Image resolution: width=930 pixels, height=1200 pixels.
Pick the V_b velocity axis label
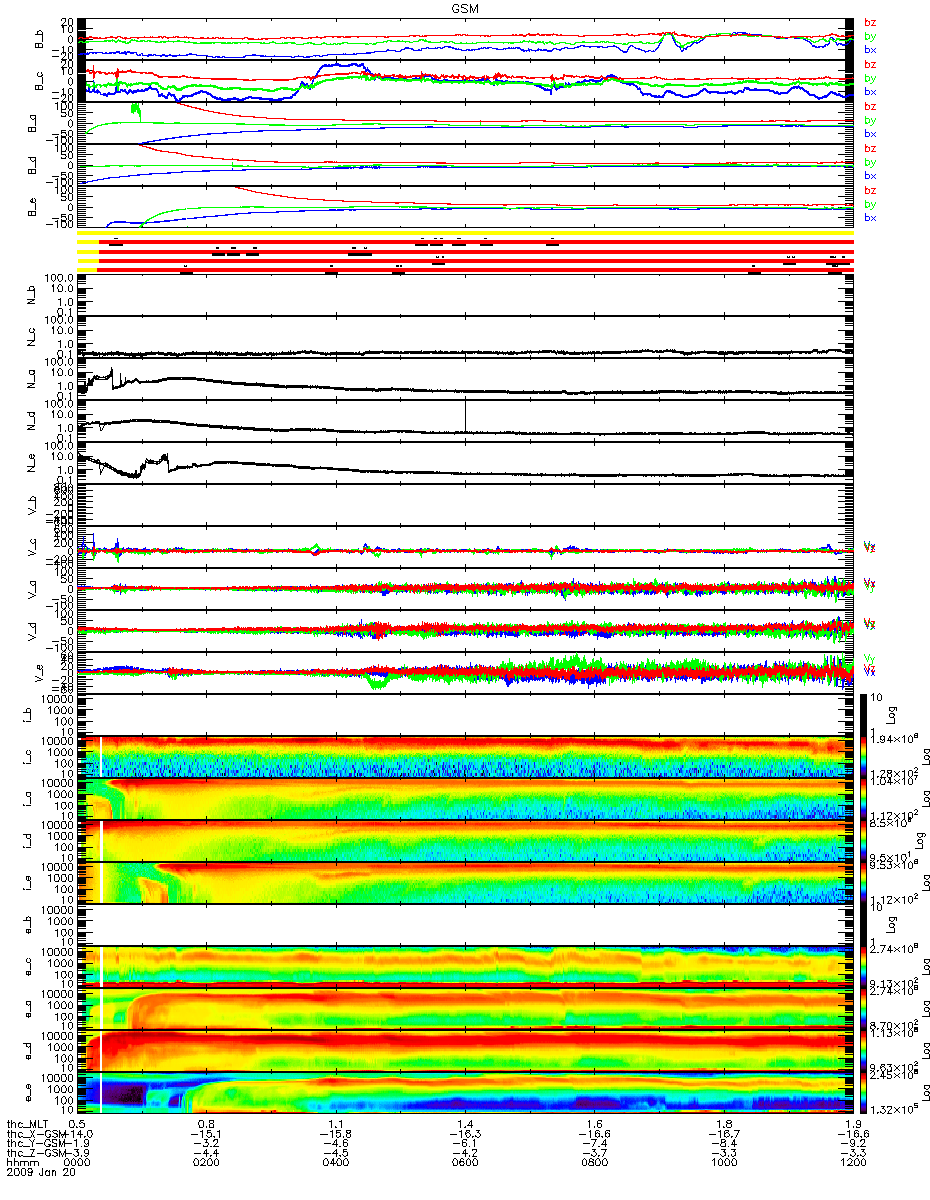[x=33, y=505]
